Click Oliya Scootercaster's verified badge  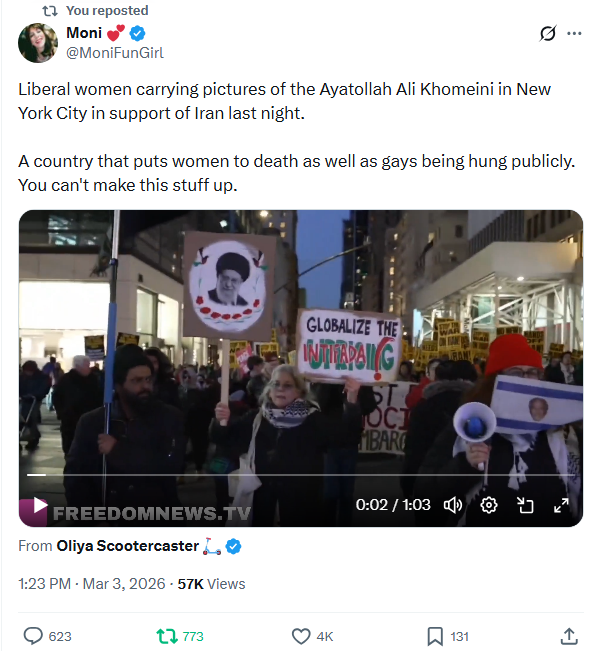(x=233, y=546)
